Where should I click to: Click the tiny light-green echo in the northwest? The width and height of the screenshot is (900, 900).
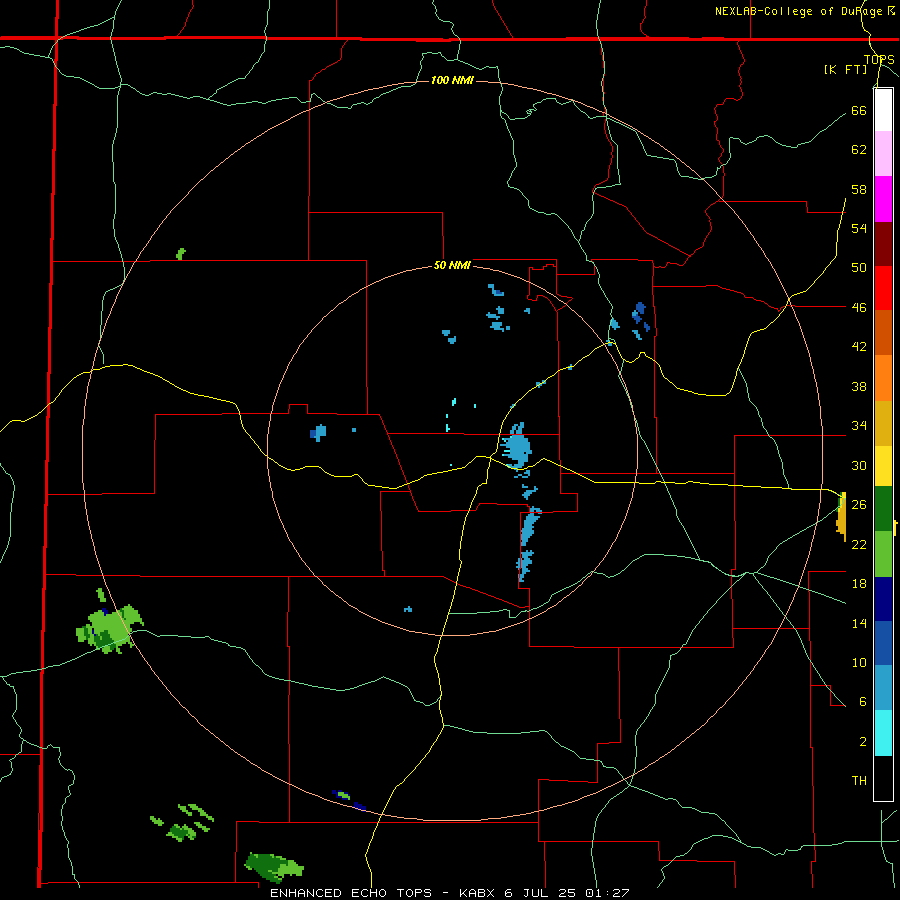(x=181, y=253)
